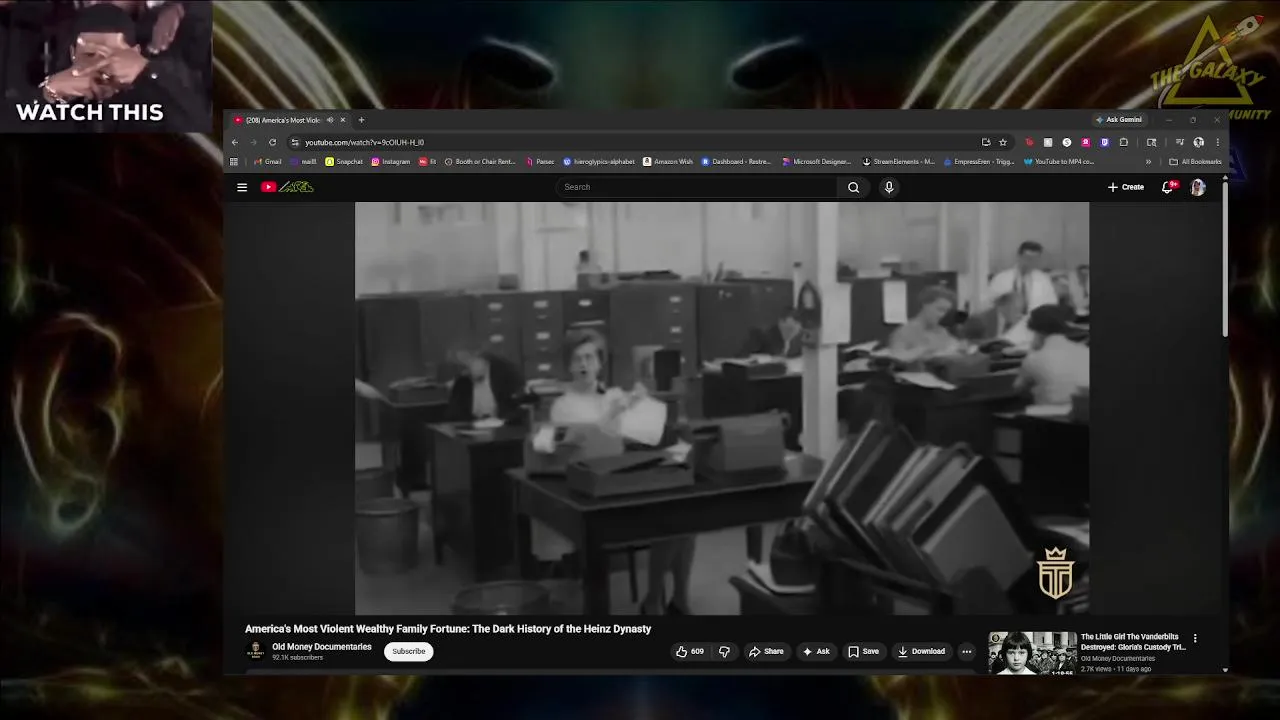Reload the YouTube page
1280x720 pixels.
pos(272,142)
